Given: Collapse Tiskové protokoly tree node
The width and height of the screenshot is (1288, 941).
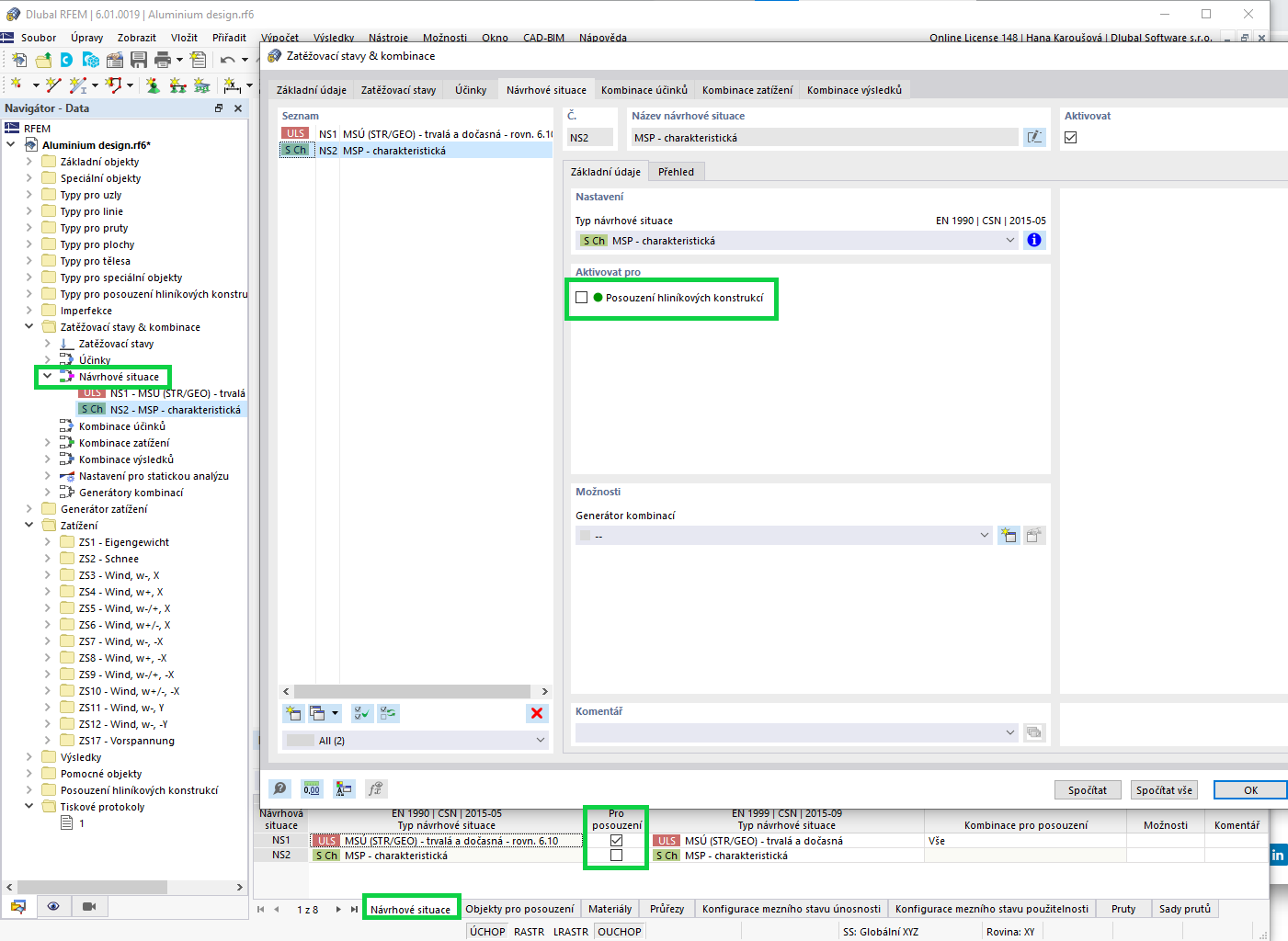Looking at the screenshot, I should [x=28, y=806].
